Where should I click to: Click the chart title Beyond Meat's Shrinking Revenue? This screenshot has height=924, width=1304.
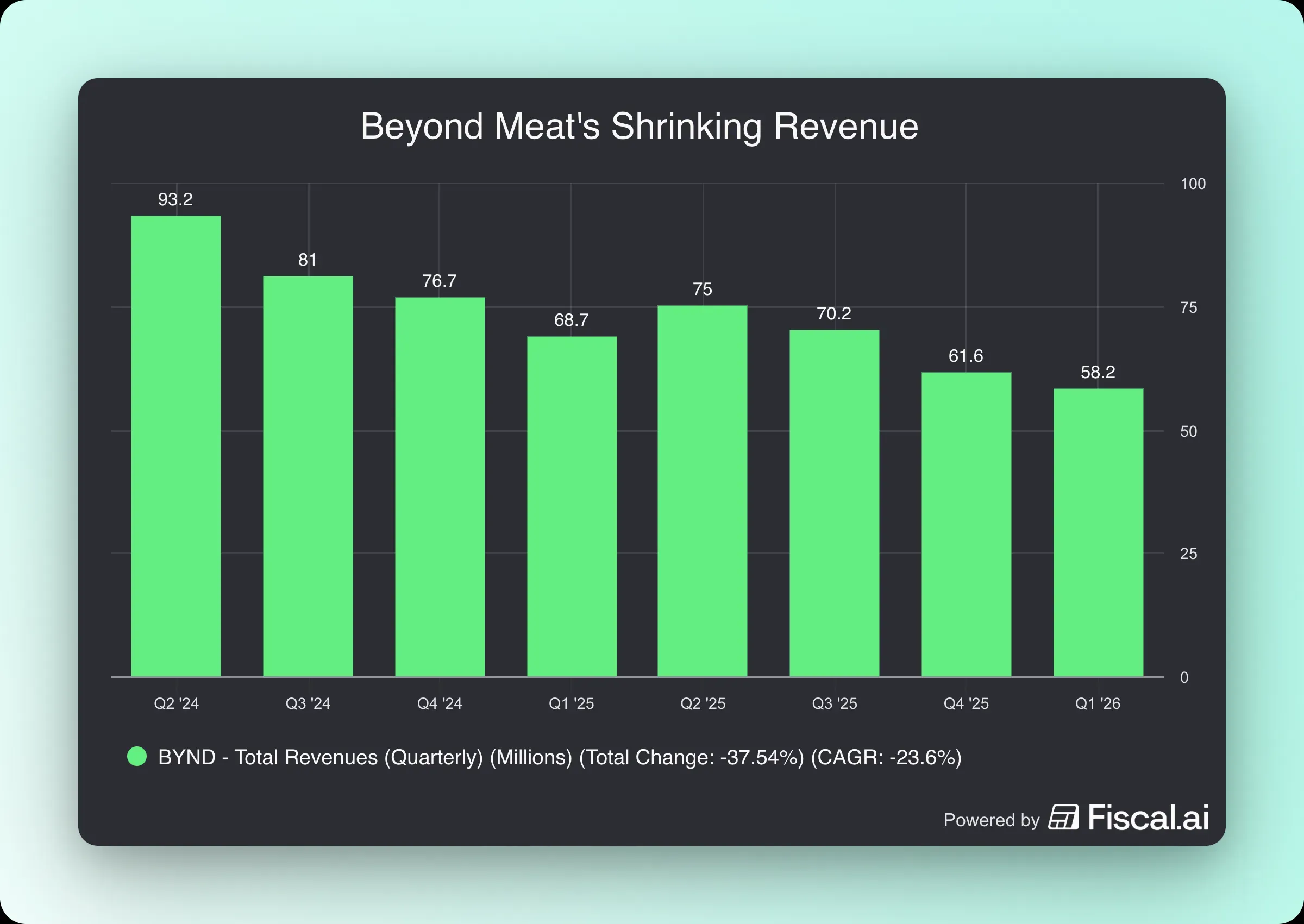(x=640, y=127)
